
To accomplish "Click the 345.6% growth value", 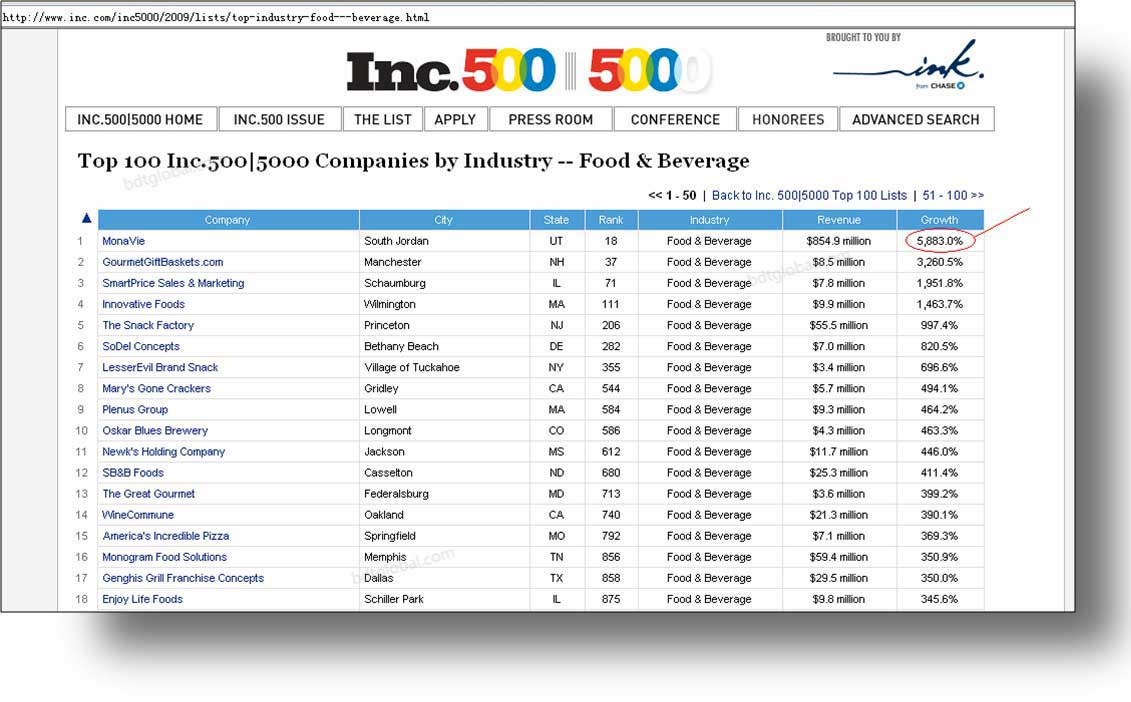I will click(940, 599).
